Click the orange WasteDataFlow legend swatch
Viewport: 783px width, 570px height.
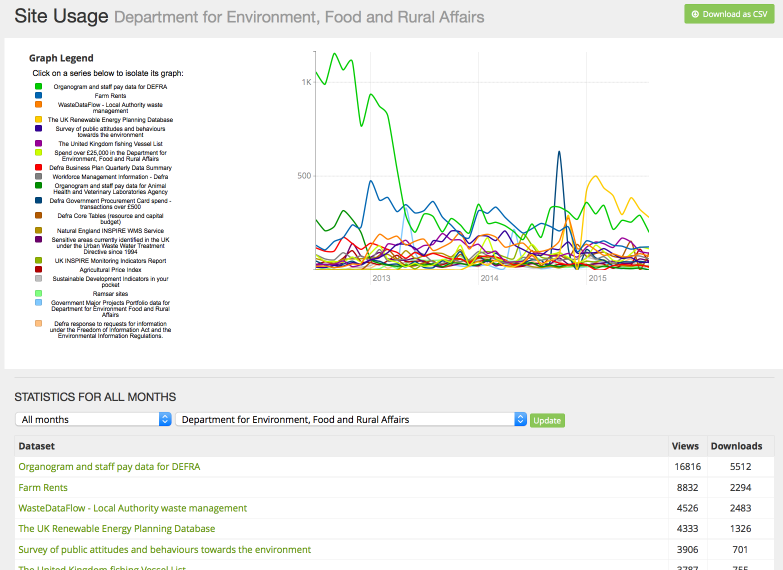click(38, 104)
